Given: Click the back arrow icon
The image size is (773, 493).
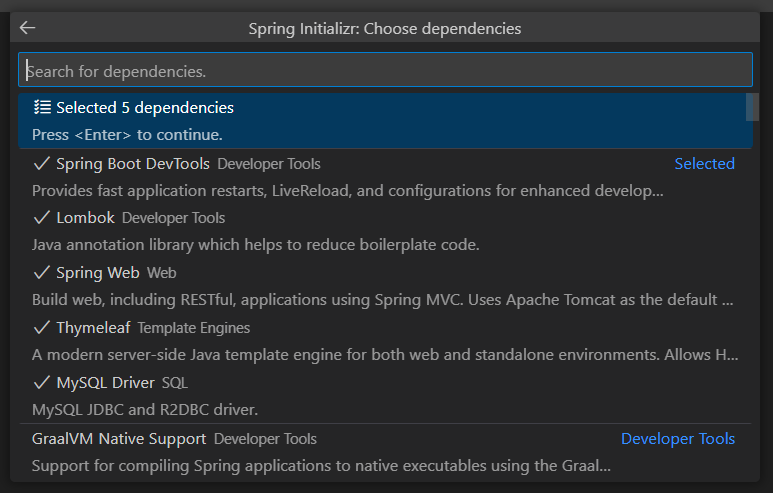Looking at the screenshot, I should tap(27, 28).
